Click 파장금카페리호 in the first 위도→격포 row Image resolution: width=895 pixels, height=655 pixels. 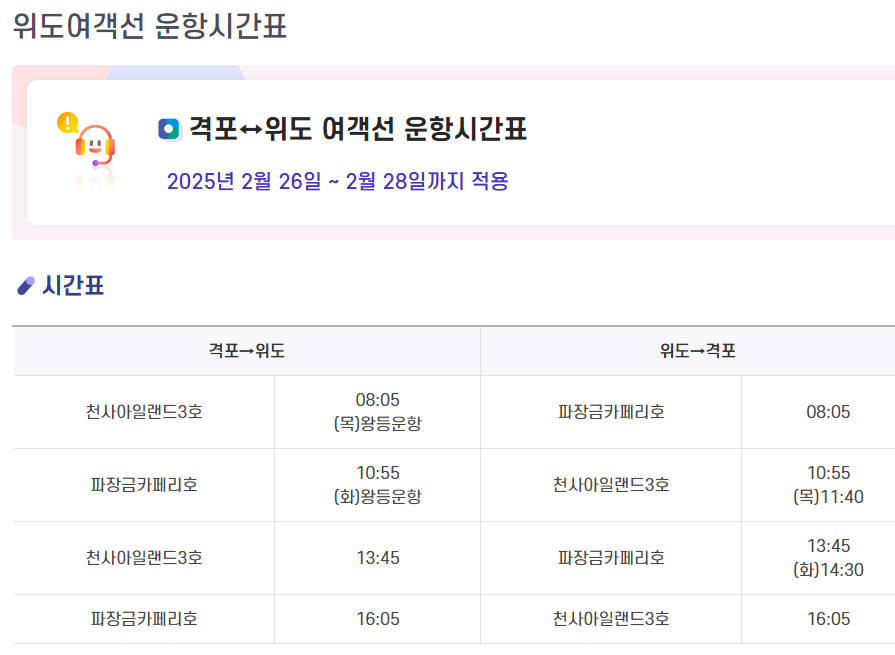pos(611,412)
